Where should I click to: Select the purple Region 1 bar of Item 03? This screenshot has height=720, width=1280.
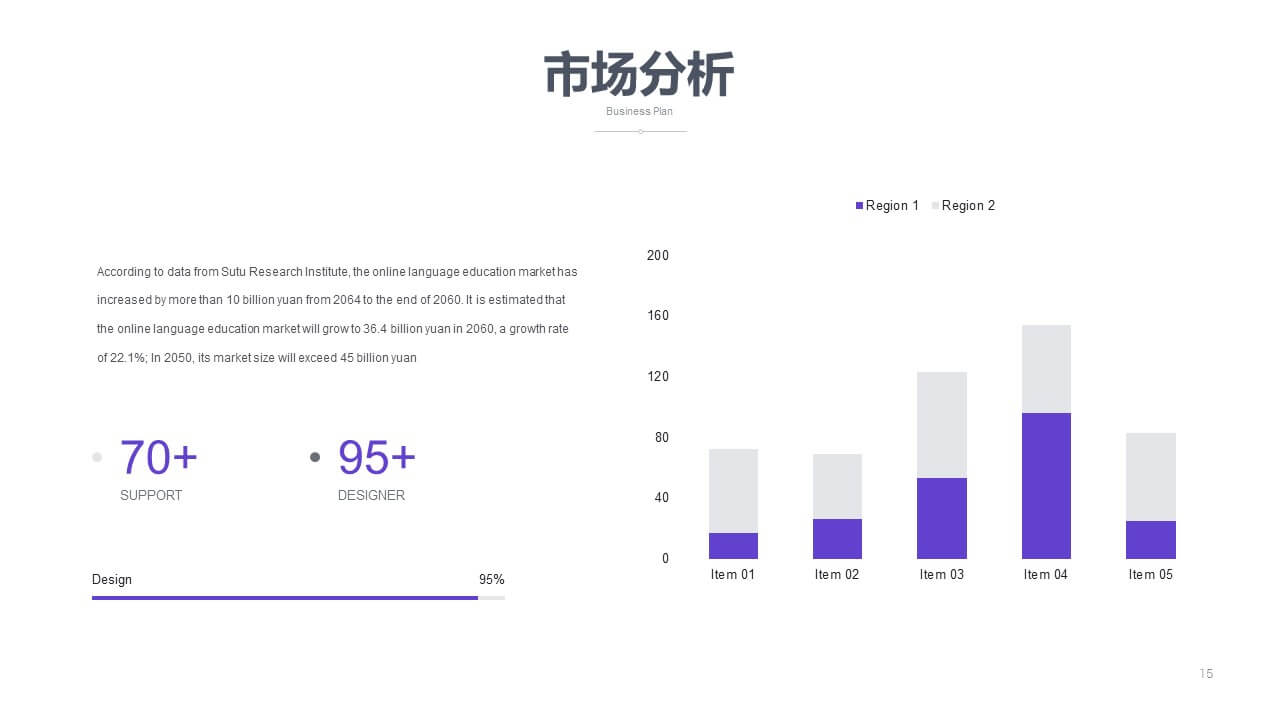coord(942,518)
